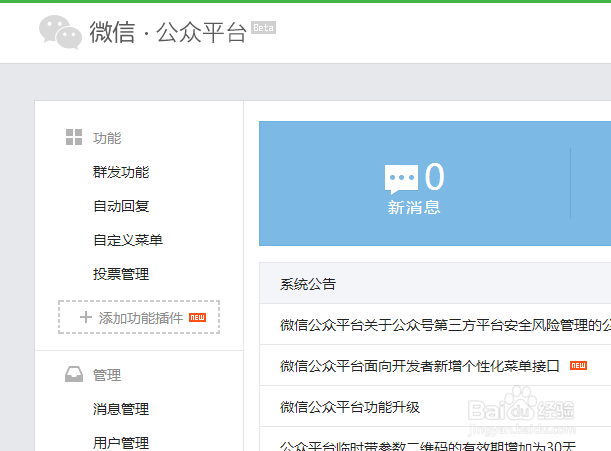Click the Beta badge
This screenshot has width=611, height=451.
[x=263, y=28]
